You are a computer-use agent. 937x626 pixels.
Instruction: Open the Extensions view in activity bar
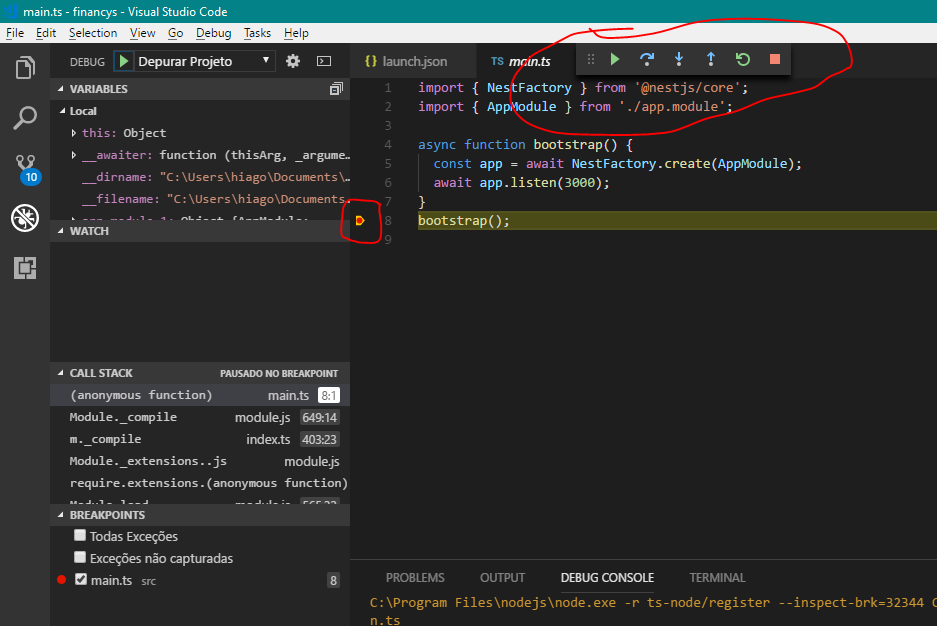coord(25,268)
